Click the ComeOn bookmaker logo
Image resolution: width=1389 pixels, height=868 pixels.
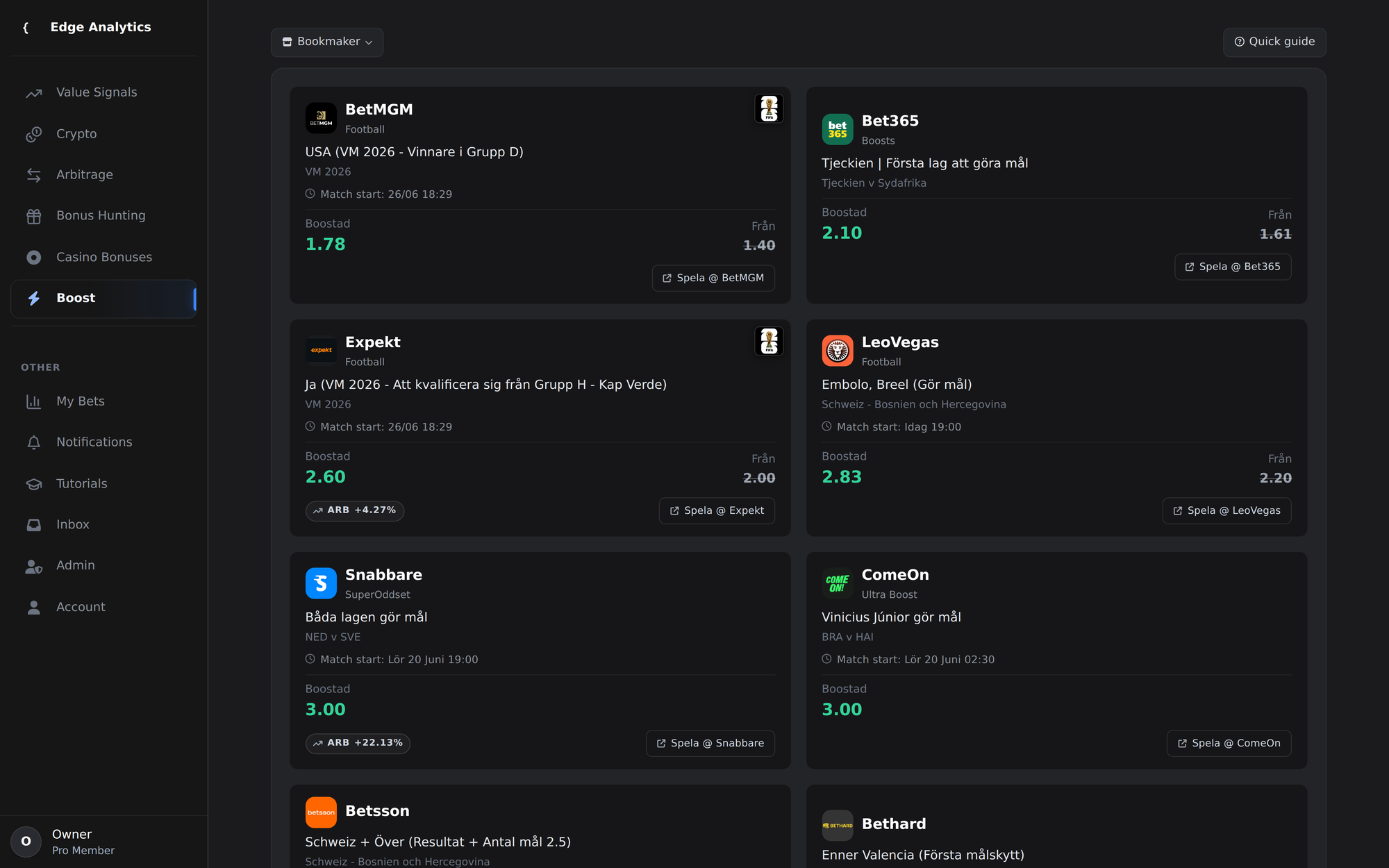pyautogui.click(x=838, y=583)
